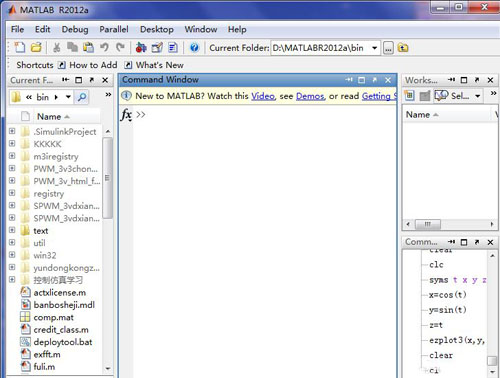Close the Command History panel
500x378 pixels.
point(490,242)
